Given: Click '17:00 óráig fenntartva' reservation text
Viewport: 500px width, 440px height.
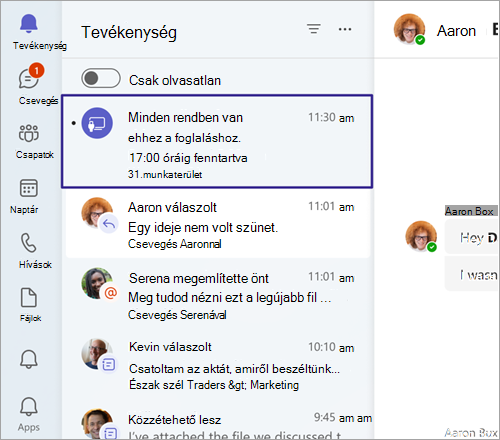Looking at the screenshot, I should pyautogui.click(x=188, y=158).
